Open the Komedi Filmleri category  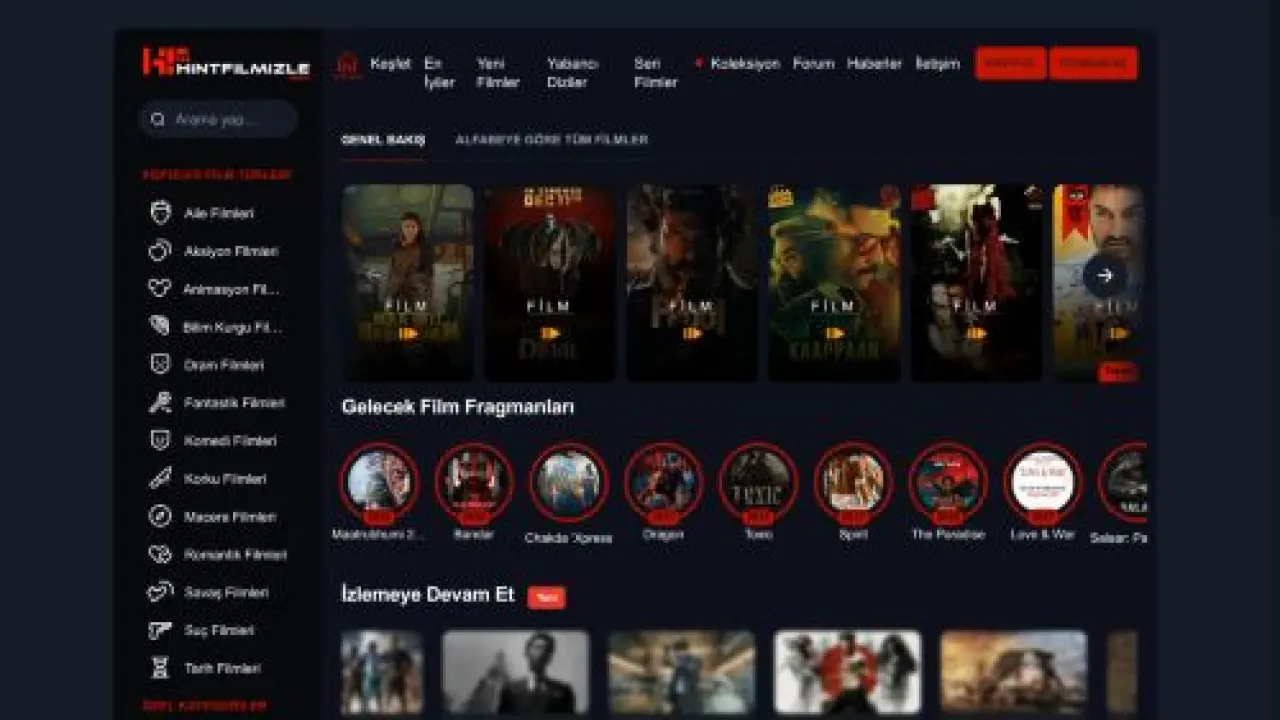[x=230, y=440]
